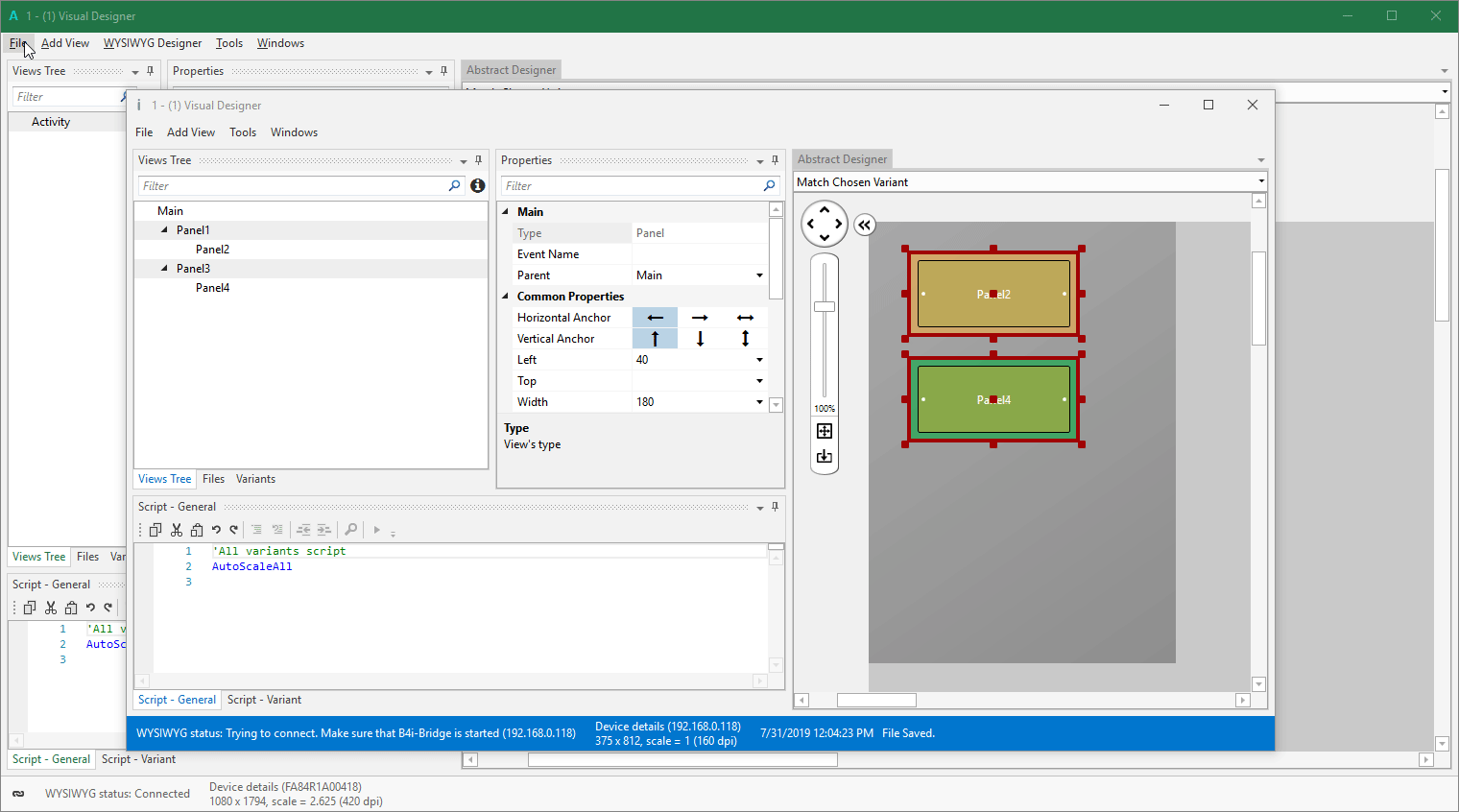This screenshot has width=1459, height=812.
Task: Collapse designer controls with double-chevron button
Action: pos(865,225)
